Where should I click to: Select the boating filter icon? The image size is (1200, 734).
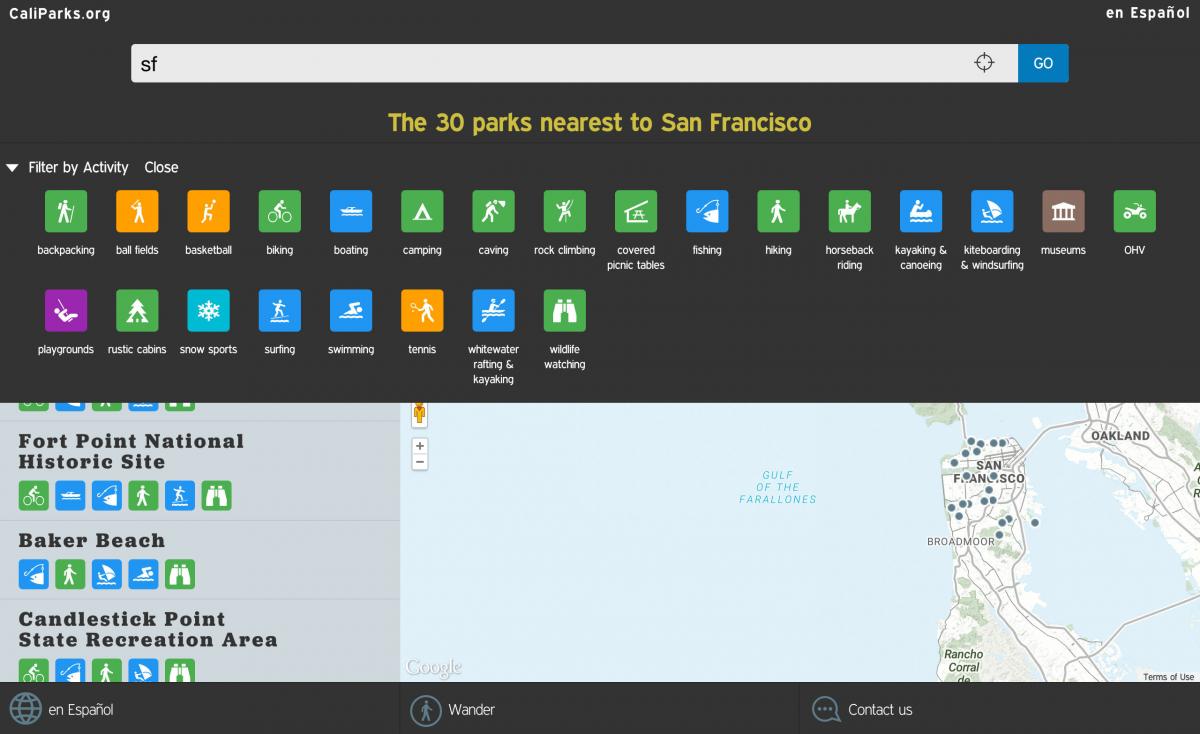click(351, 211)
